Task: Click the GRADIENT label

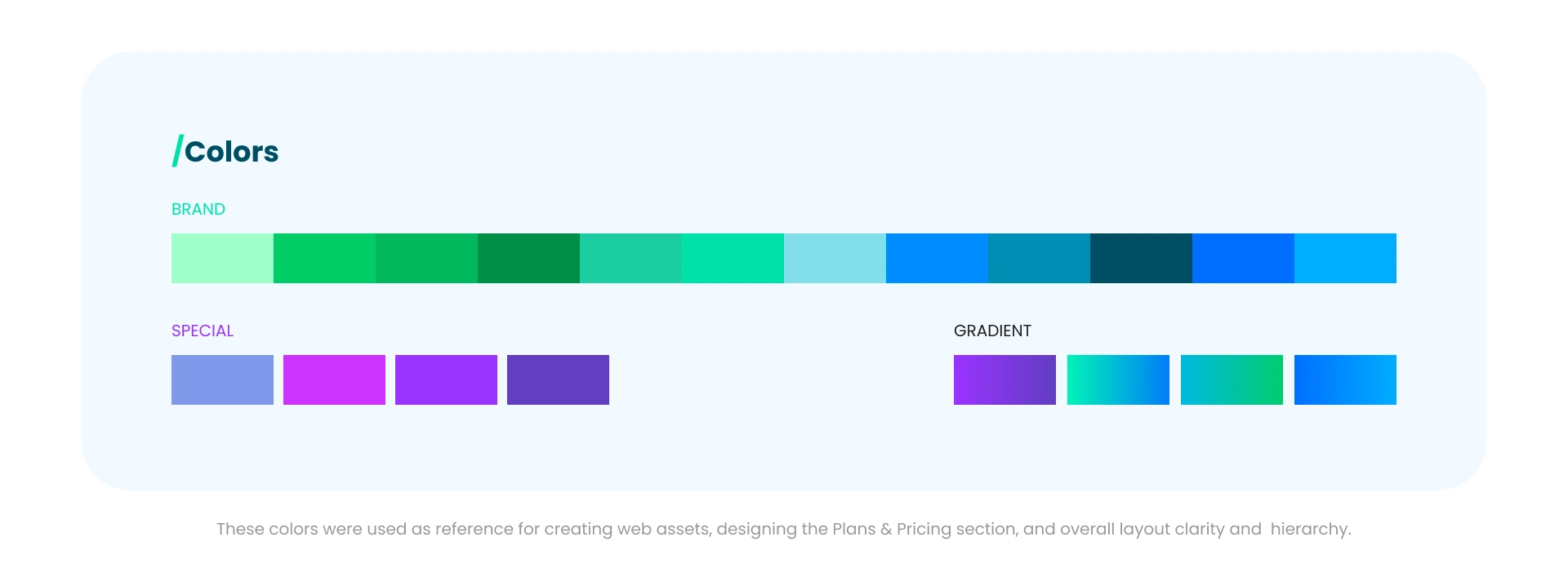Action: pos(992,331)
